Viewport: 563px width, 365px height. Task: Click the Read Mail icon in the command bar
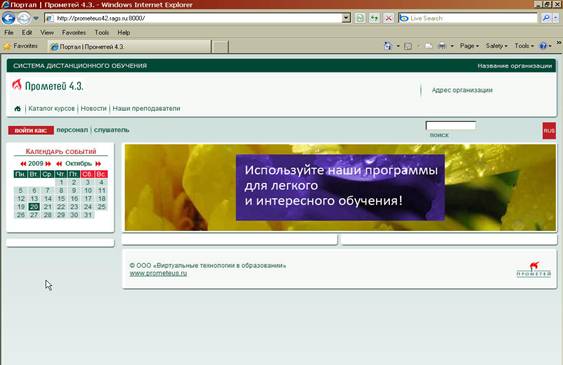pyautogui.click(x=428, y=46)
